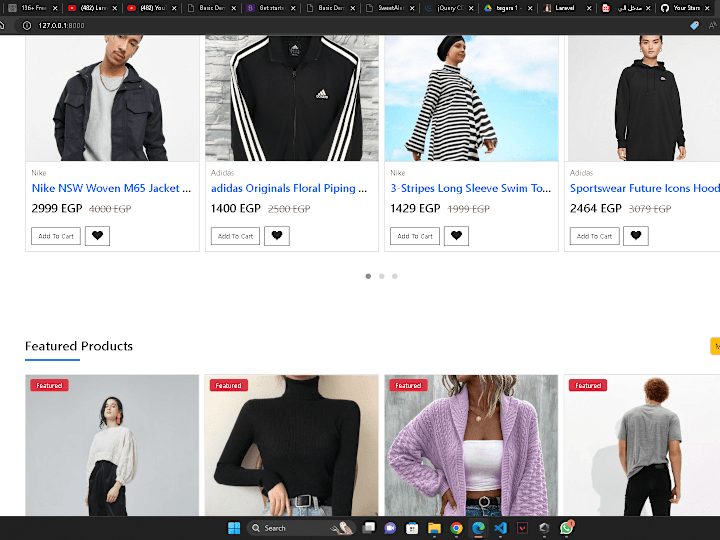720x540 pixels.
Task: Add adidas Originals Floral Piping to cart
Action: [x=236, y=236]
